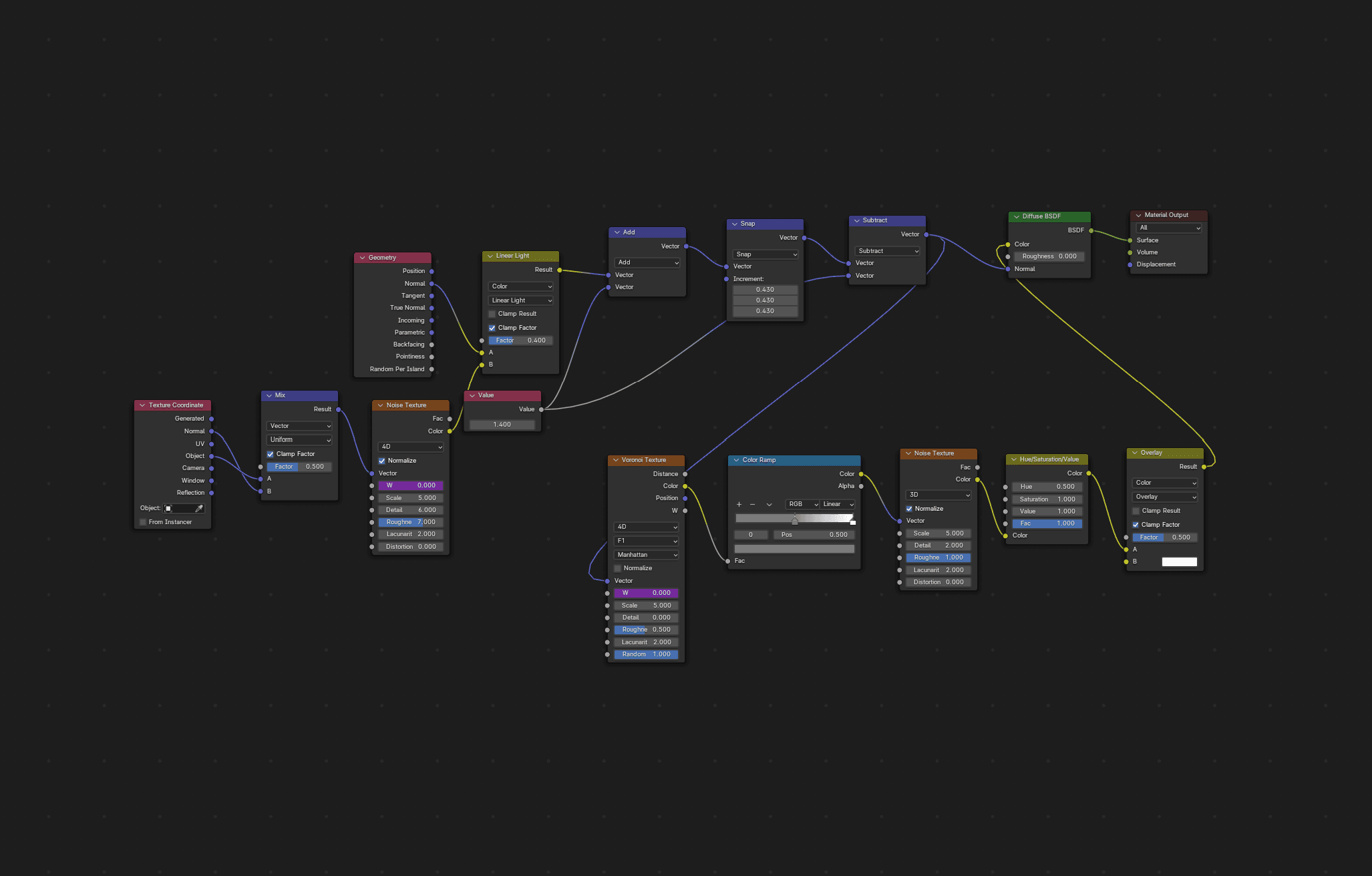
Task: Click the Geometry node title bar
Action: coord(394,258)
